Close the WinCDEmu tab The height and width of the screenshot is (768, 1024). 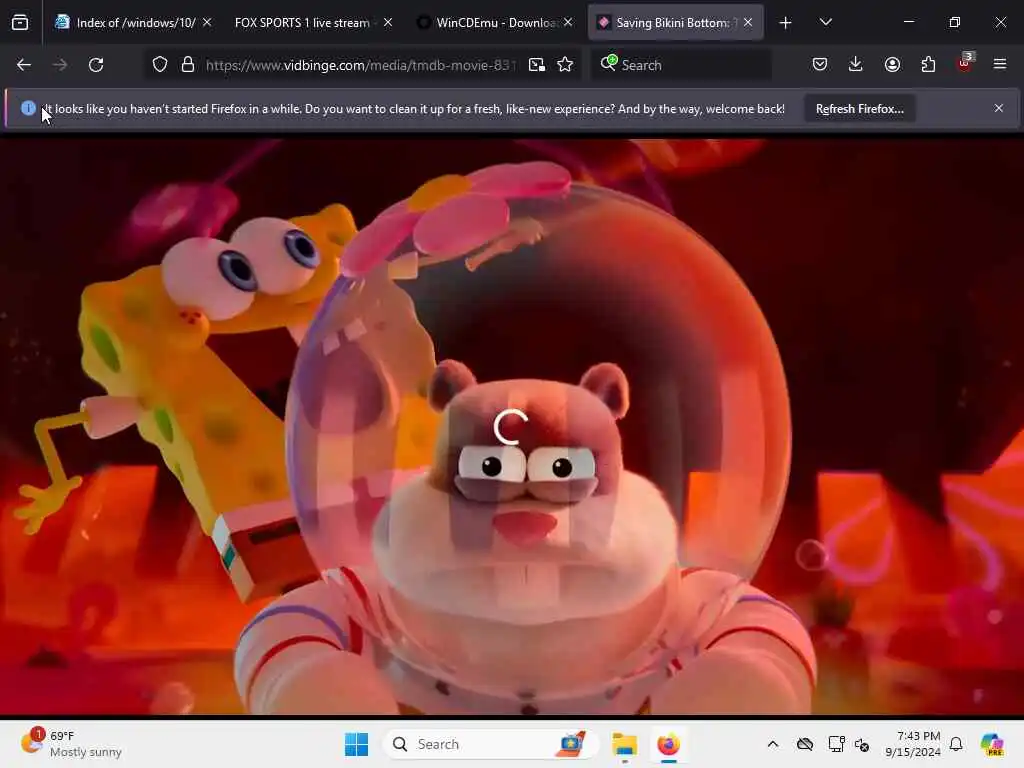point(568,23)
